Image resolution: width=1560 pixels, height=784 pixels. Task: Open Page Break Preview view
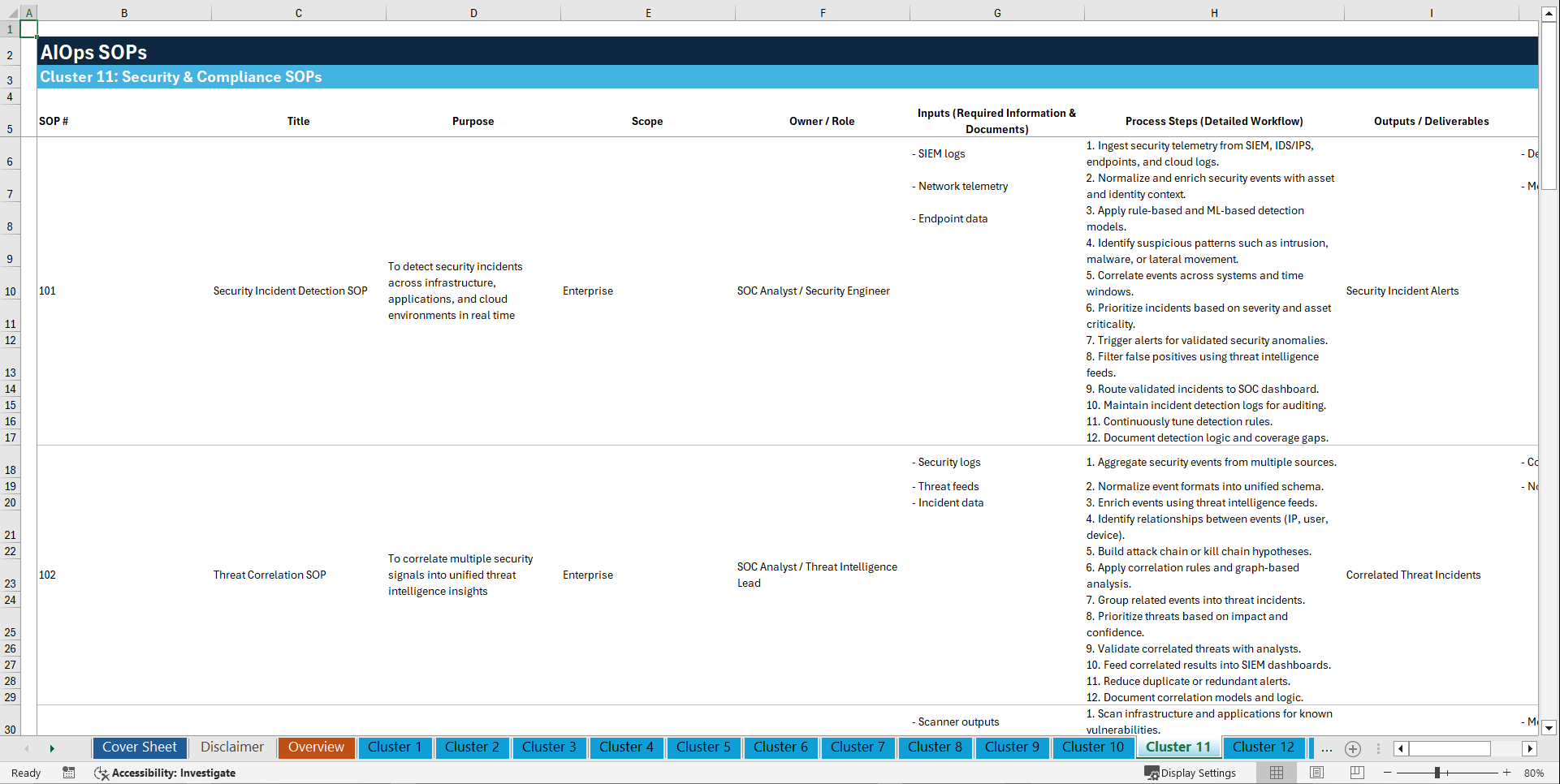pos(1356,773)
